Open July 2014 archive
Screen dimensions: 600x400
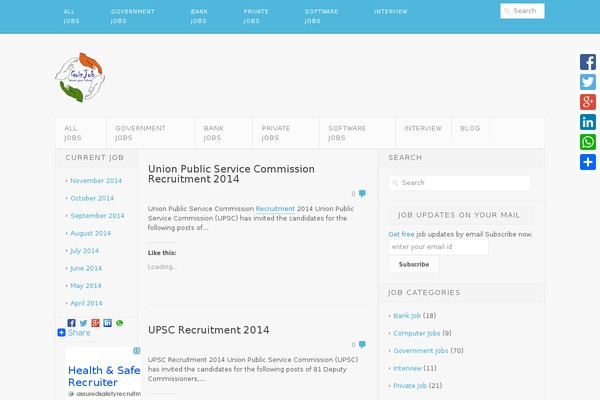pyautogui.click(x=84, y=251)
